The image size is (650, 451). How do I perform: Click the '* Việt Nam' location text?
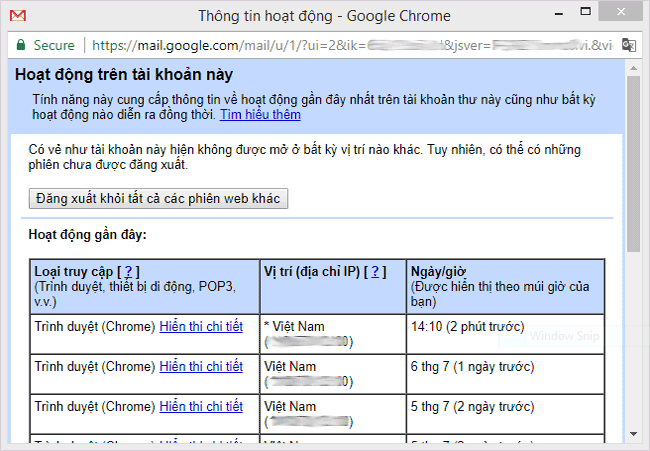point(294,327)
